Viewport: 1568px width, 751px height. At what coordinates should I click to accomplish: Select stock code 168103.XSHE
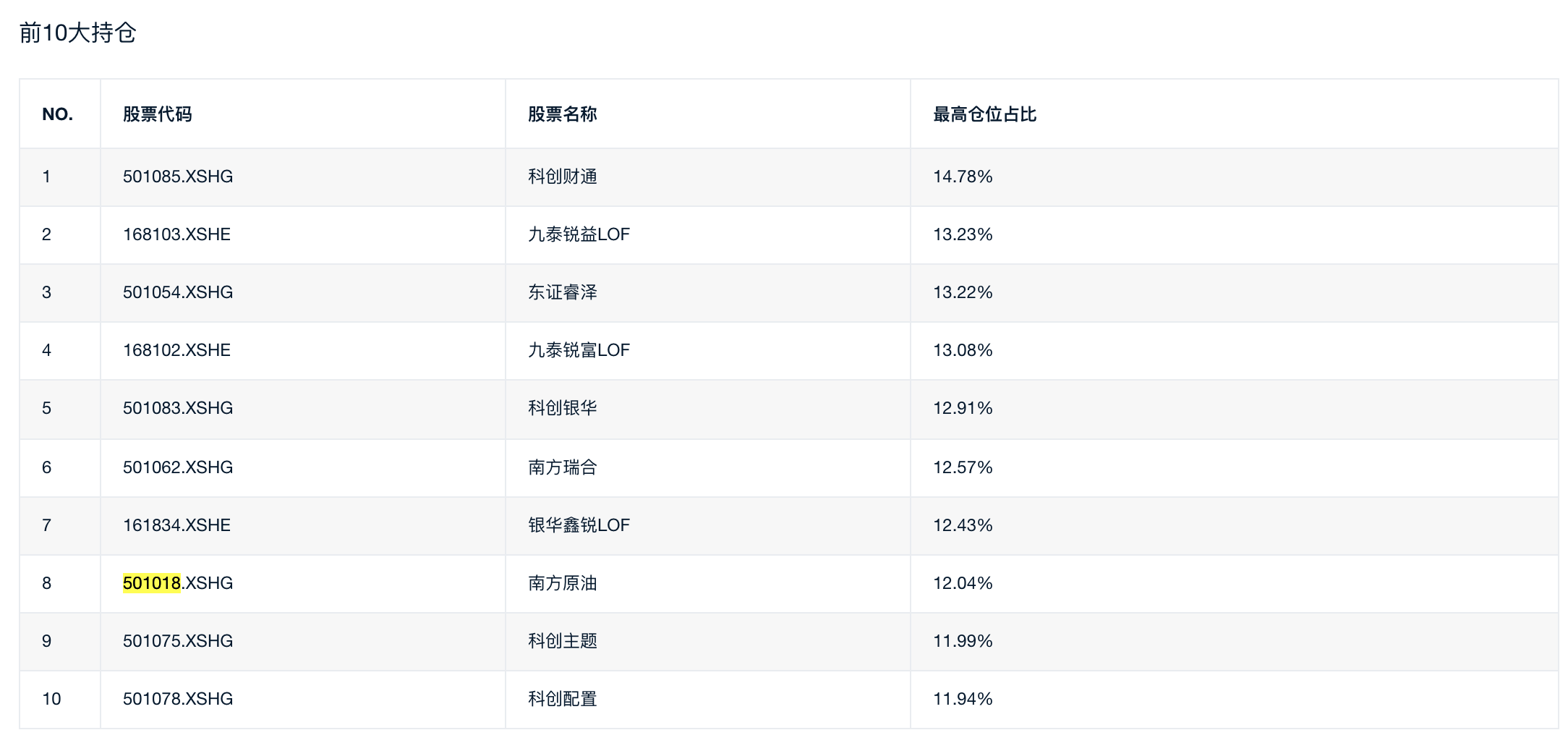pyautogui.click(x=176, y=234)
